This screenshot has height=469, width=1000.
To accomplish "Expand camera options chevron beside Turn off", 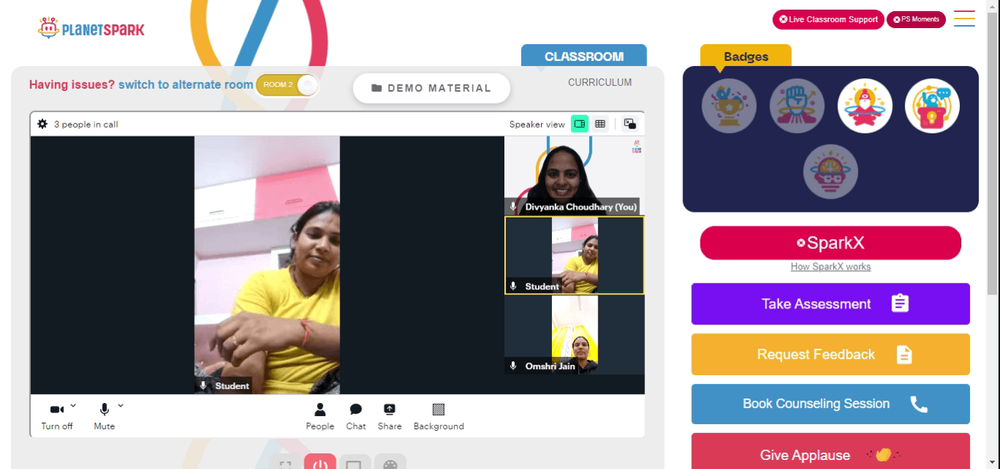I will pyautogui.click(x=73, y=405).
